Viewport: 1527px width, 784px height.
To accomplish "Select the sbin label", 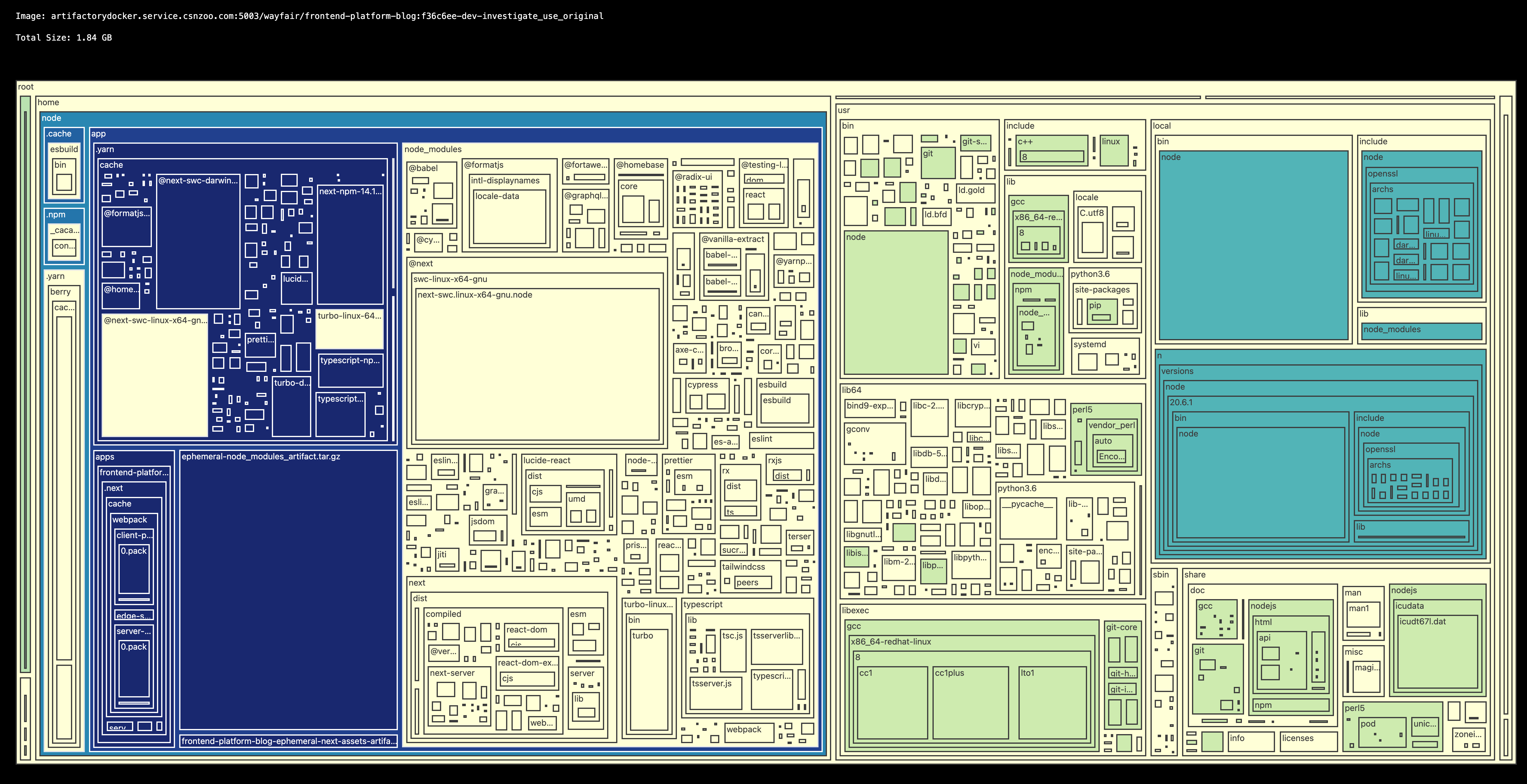I will [x=1161, y=574].
